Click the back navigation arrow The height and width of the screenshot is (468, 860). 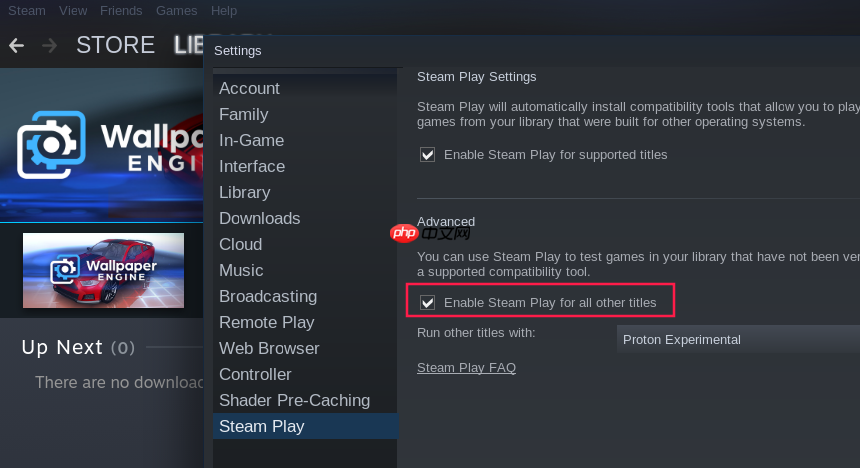click(x=16, y=45)
